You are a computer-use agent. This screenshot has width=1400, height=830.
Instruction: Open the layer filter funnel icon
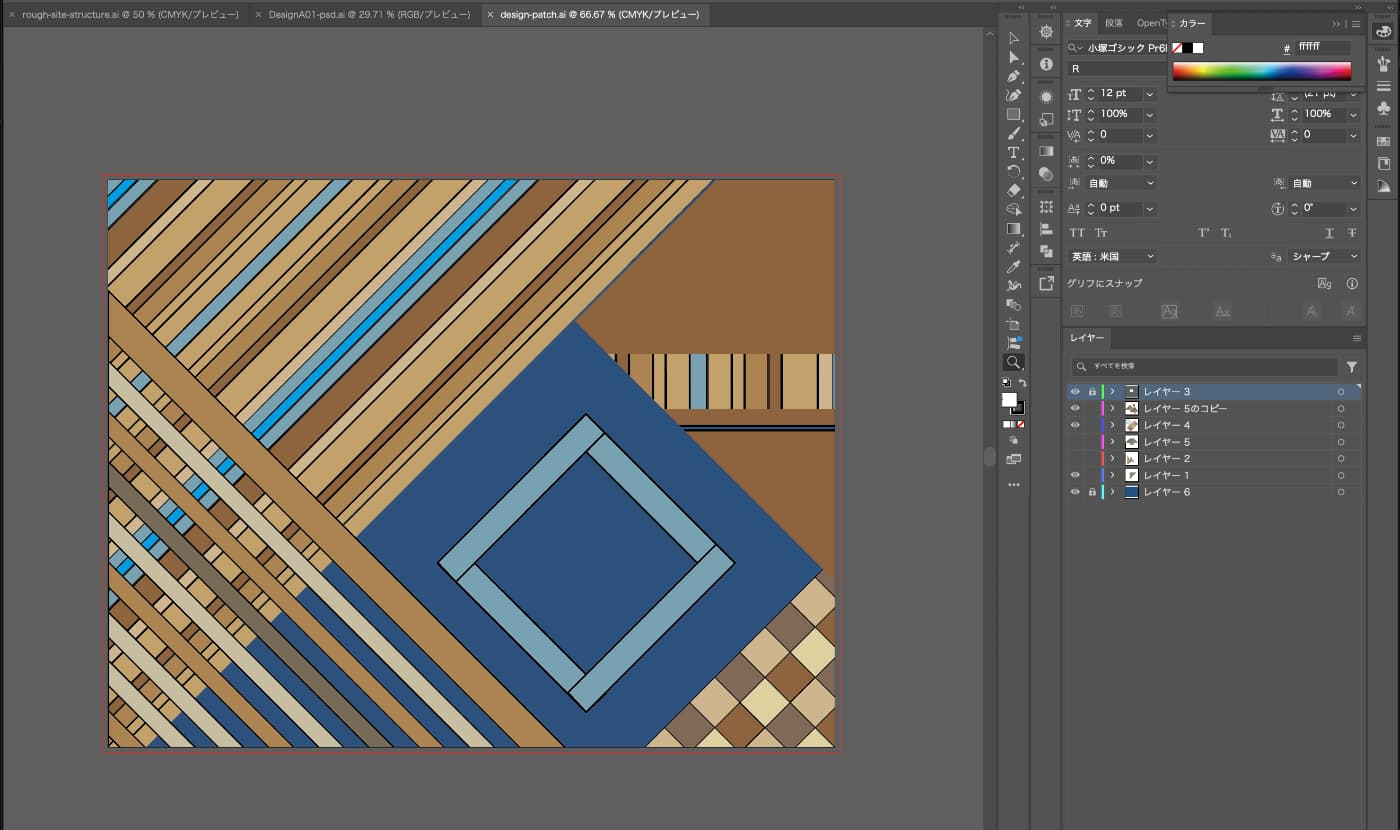pyautogui.click(x=1352, y=367)
